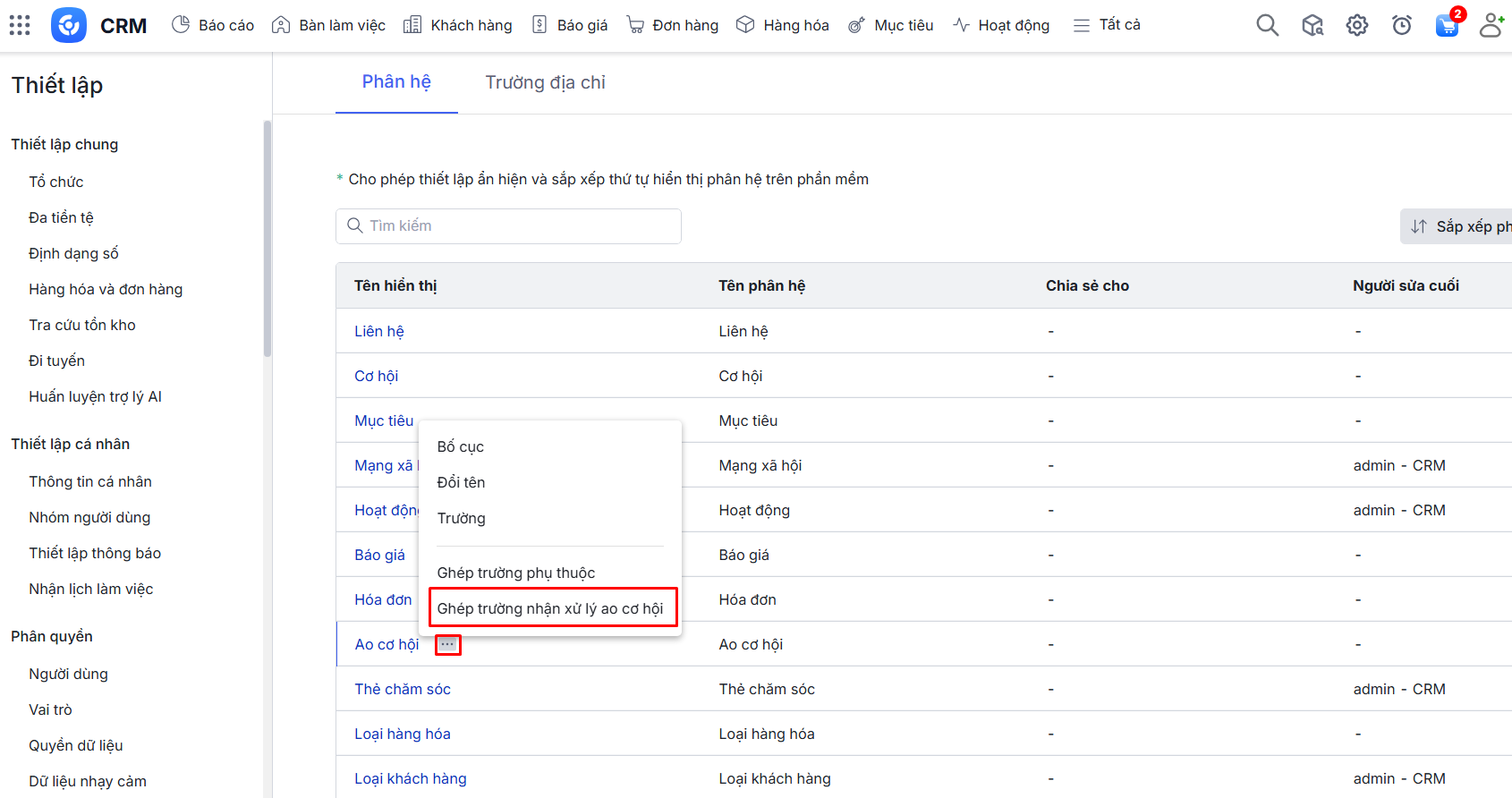The height and width of the screenshot is (798, 1512).
Task: Switch to the Trường địa chỉ tab
Action: point(545,82)
